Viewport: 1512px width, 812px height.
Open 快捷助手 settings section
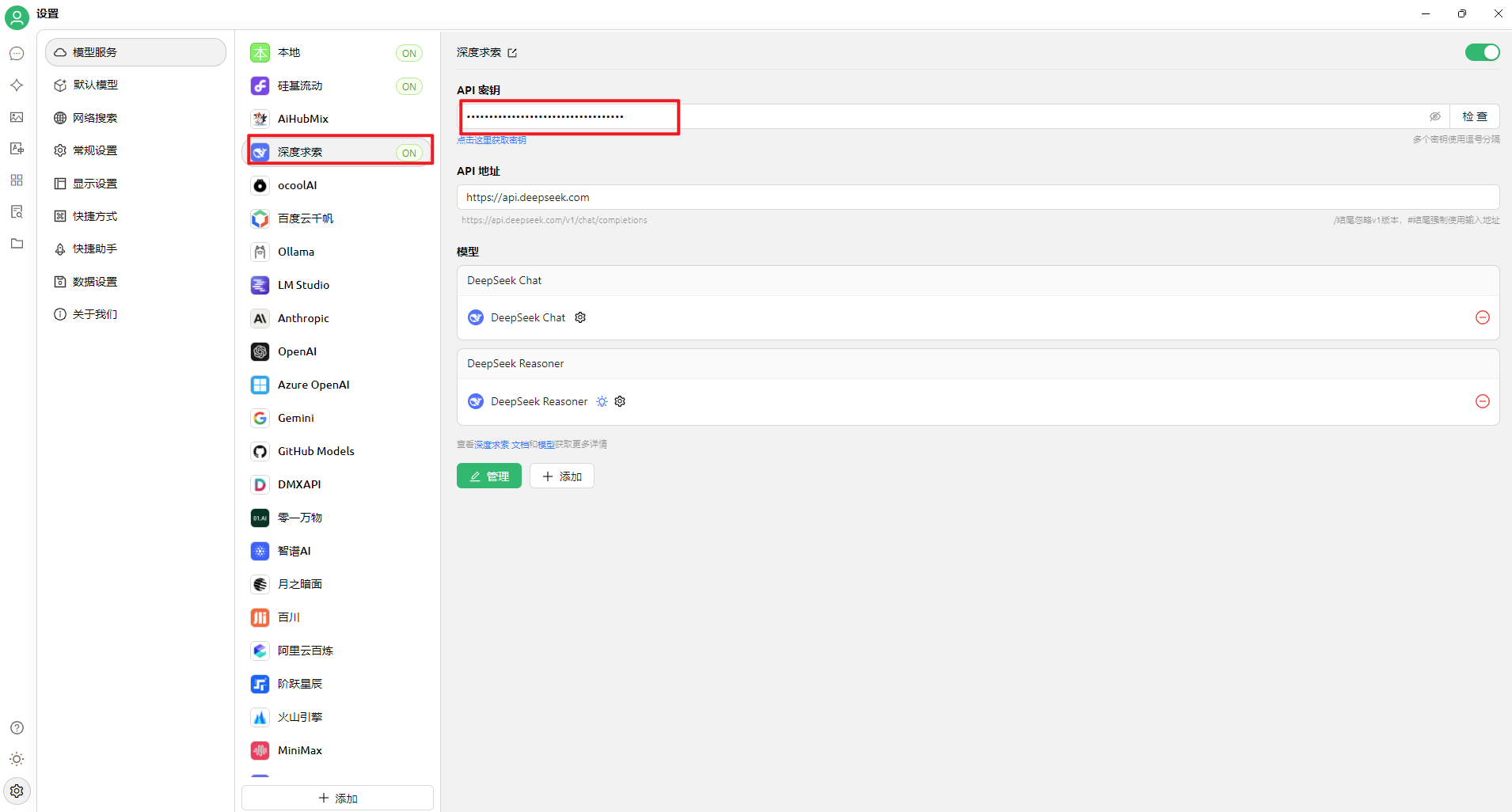tap(135, 249)
